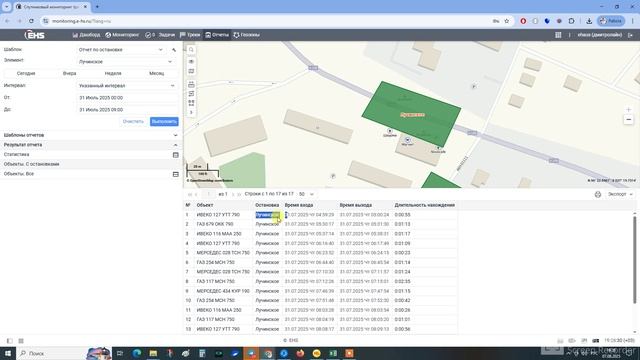Click the table vertical scrollbar
The height and width of the screenshot is (360, 640).
click(634, 260)
